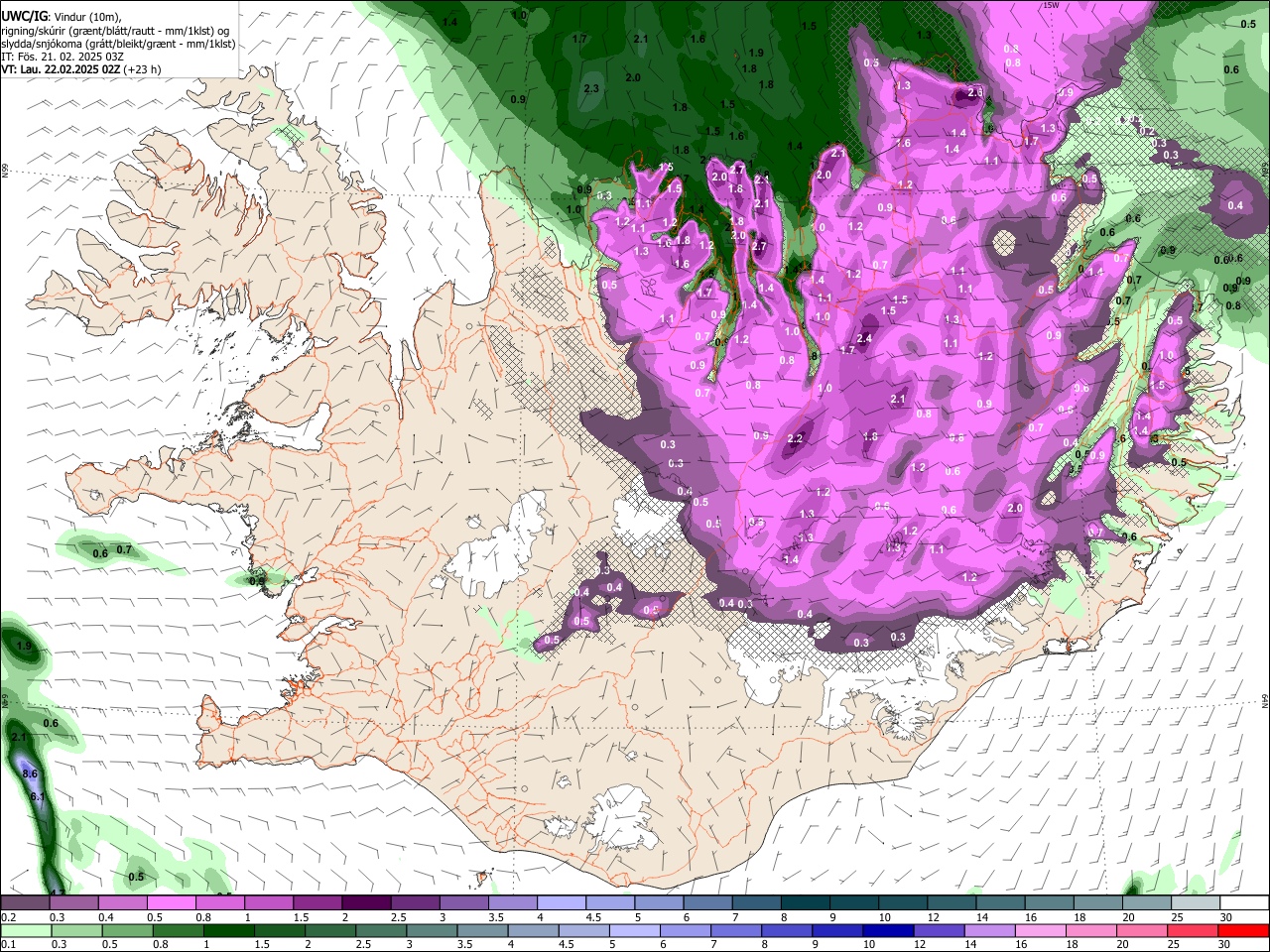Click the 0.2 label starting the snow scale
This screenshot has height=952, width=1270.
pyautogui.click(x=9, y=917)
